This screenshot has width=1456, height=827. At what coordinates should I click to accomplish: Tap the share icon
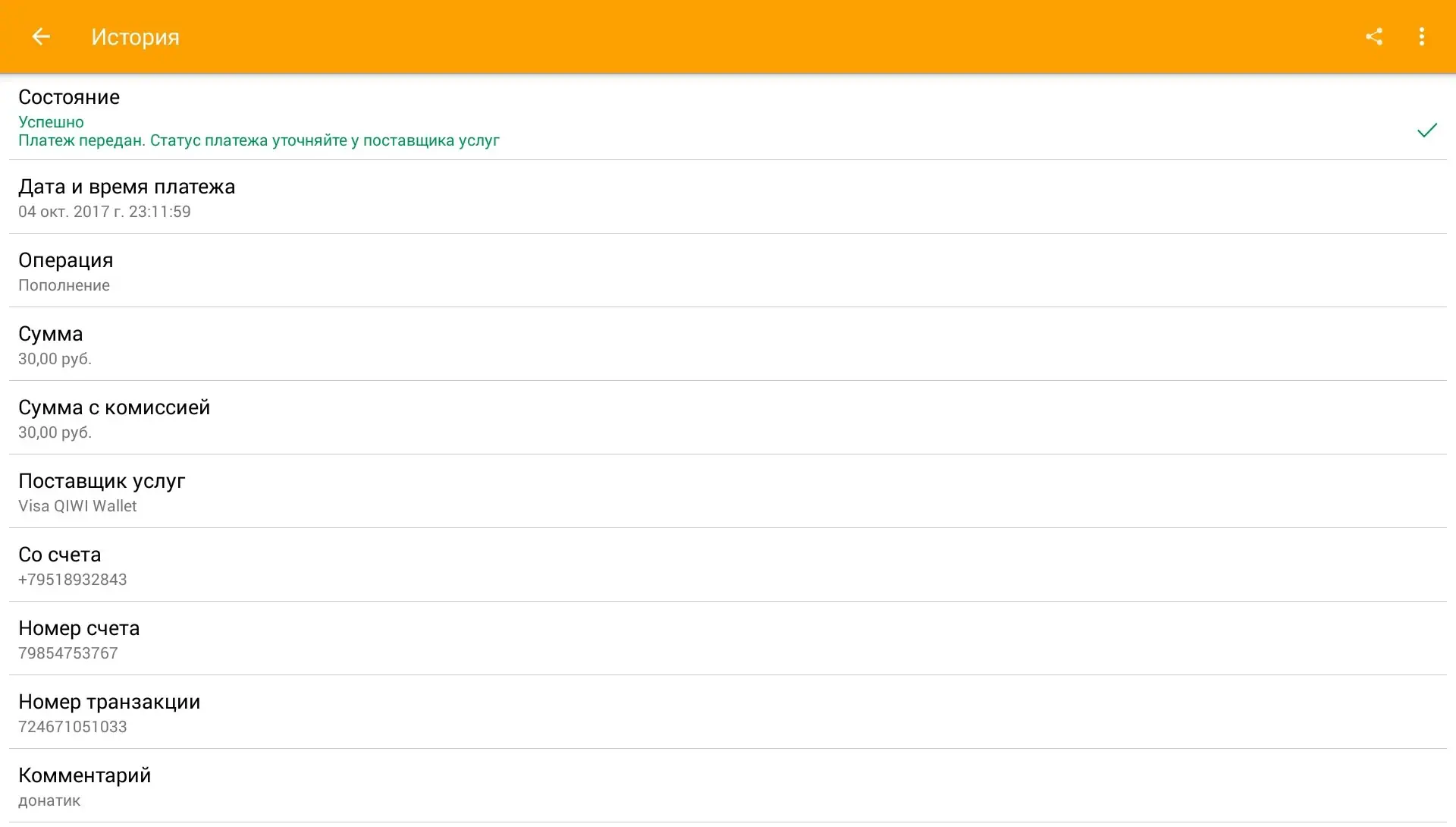coord(1374,36)
